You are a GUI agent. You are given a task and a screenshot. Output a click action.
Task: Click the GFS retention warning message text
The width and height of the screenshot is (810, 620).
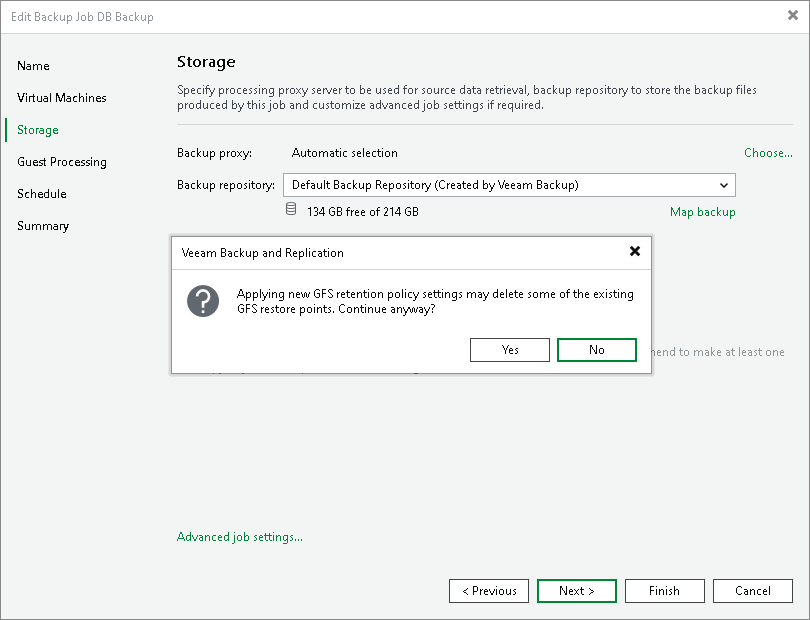coord(435,301)
